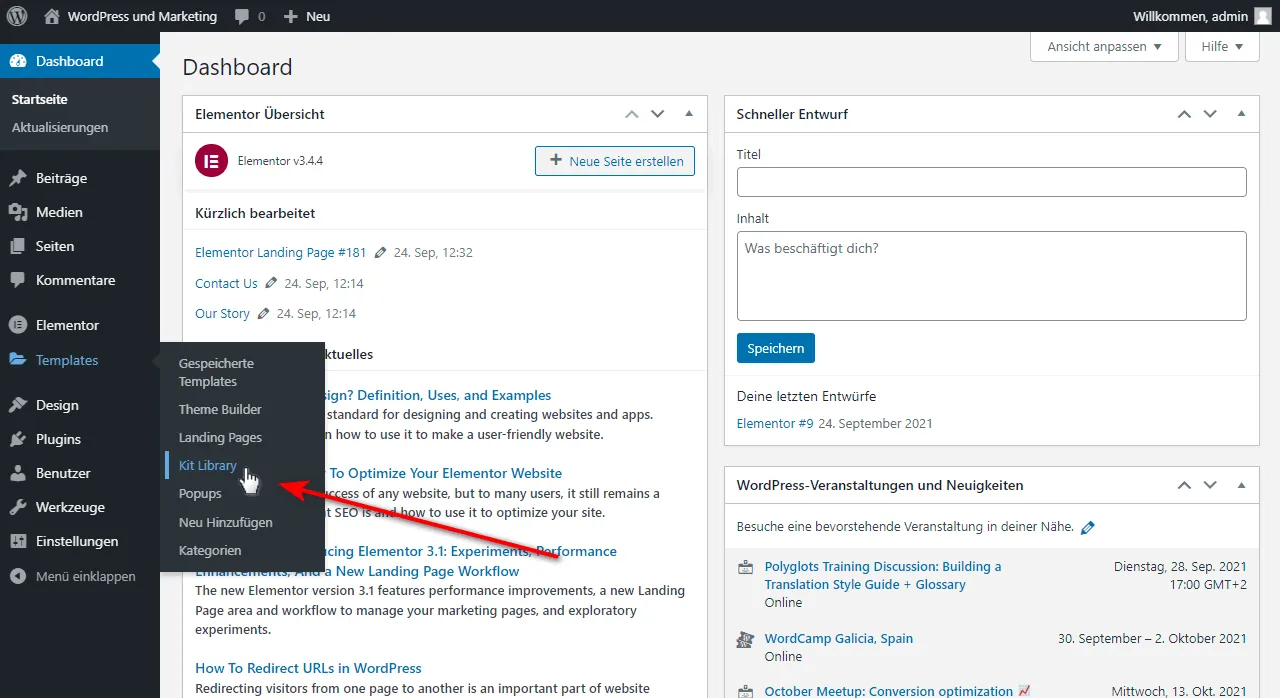
Task: Click the Medien media icon
Action: pos(18,212)
